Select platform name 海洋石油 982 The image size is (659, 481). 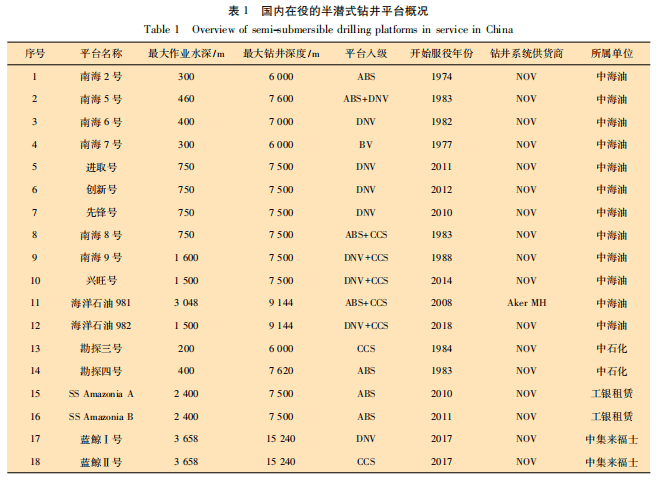(101, 325)
